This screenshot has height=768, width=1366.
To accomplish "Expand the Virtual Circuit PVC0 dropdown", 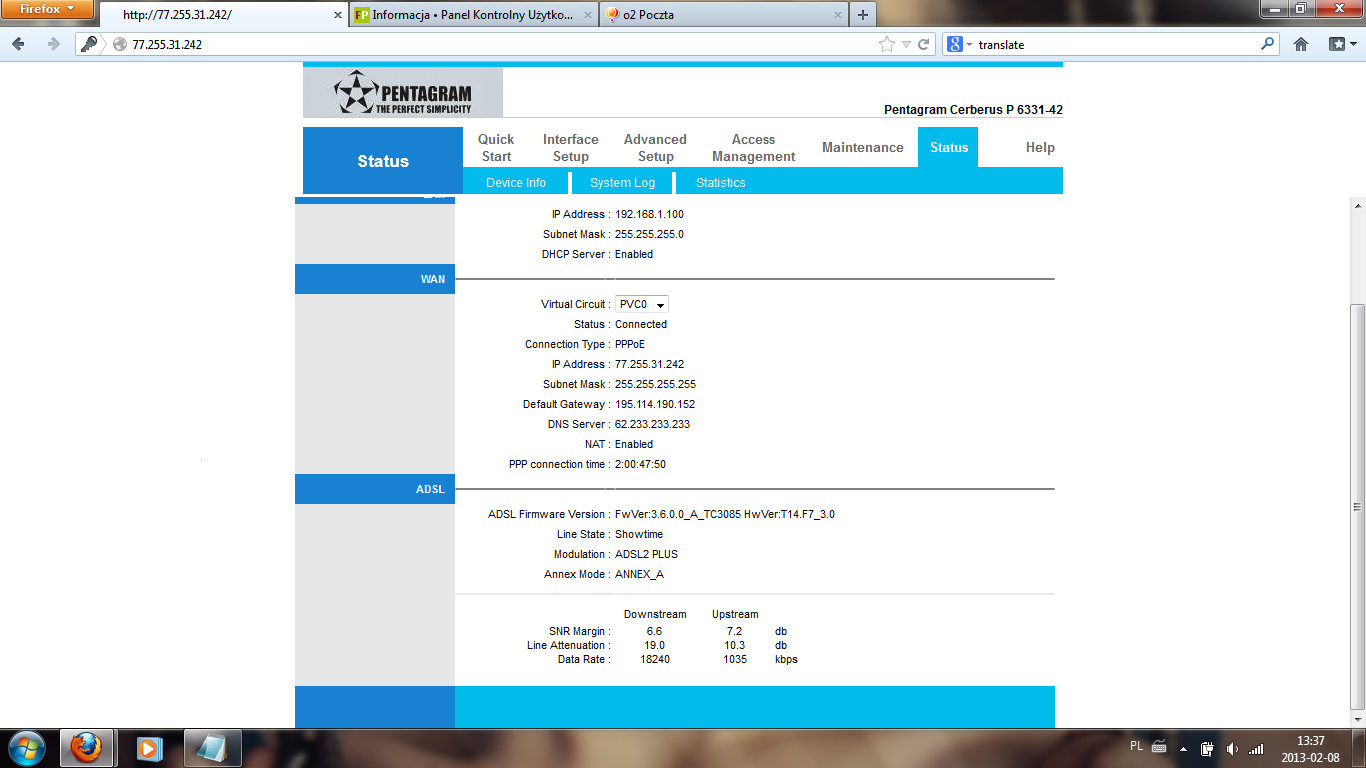I will 642,304.
